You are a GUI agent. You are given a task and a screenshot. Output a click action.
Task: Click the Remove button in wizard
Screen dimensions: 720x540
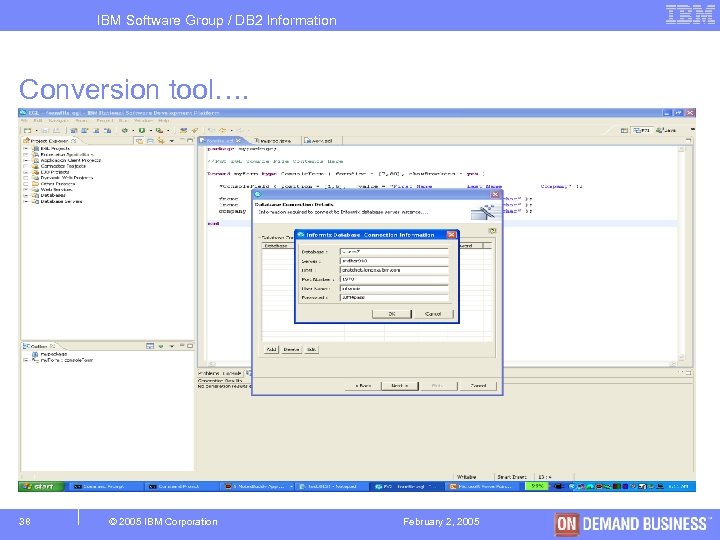pos(291,349)
